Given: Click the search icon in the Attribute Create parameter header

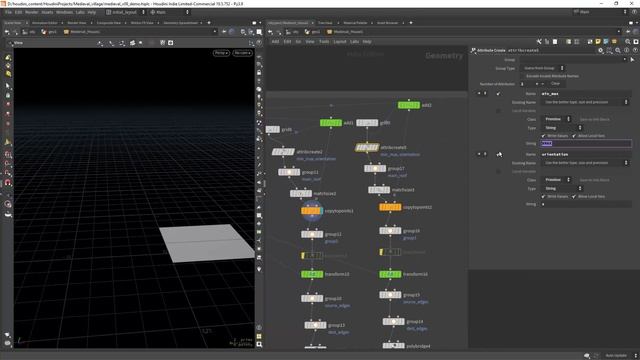Looking at the screenshot, I should pos(618,50).
